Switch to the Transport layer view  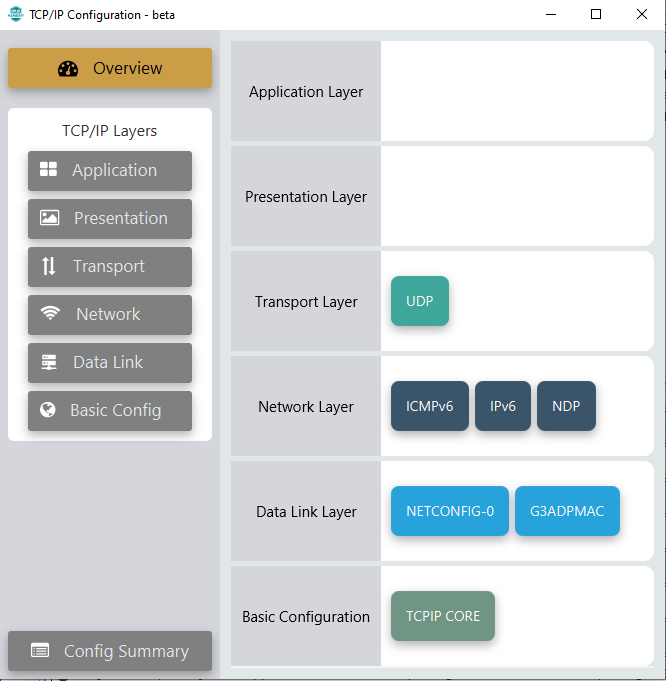click(110, 267)
